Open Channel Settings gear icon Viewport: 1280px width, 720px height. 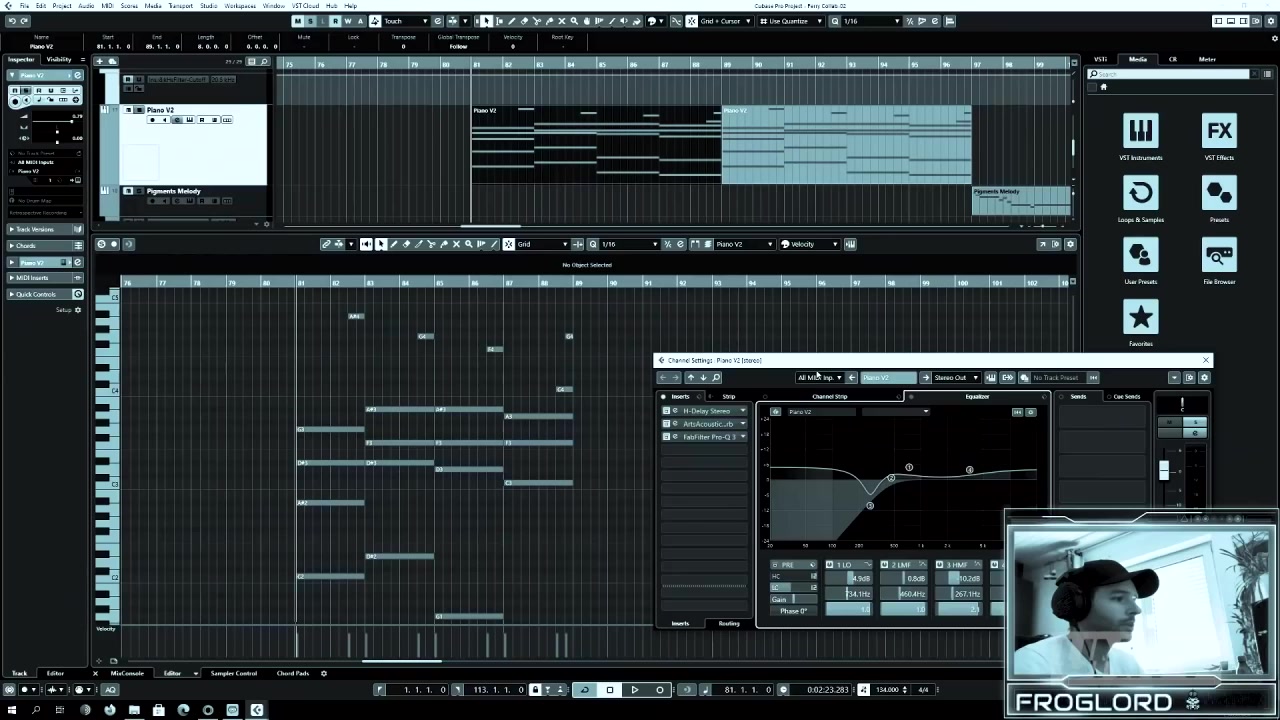tap(1204, 377)
